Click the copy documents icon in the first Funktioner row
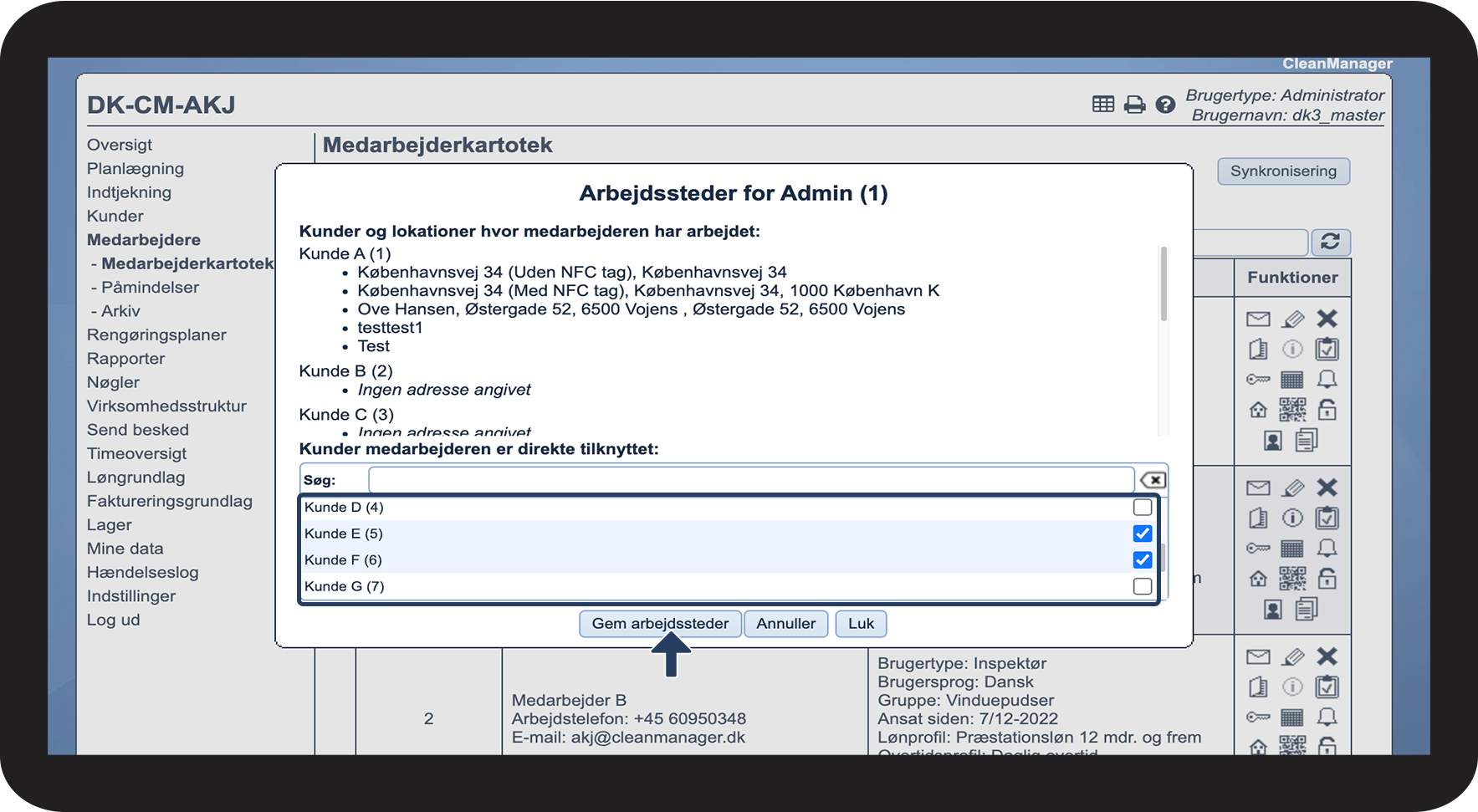1478x812 pixels. 1307,440
